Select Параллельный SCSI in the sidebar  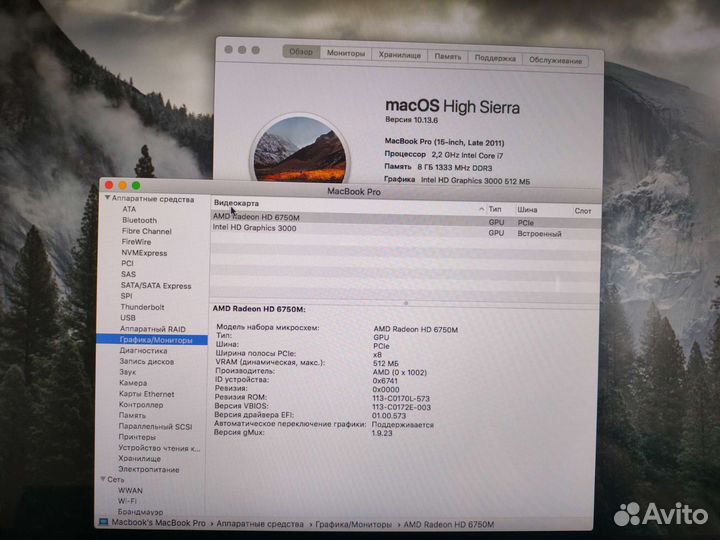tap(155, 426)
